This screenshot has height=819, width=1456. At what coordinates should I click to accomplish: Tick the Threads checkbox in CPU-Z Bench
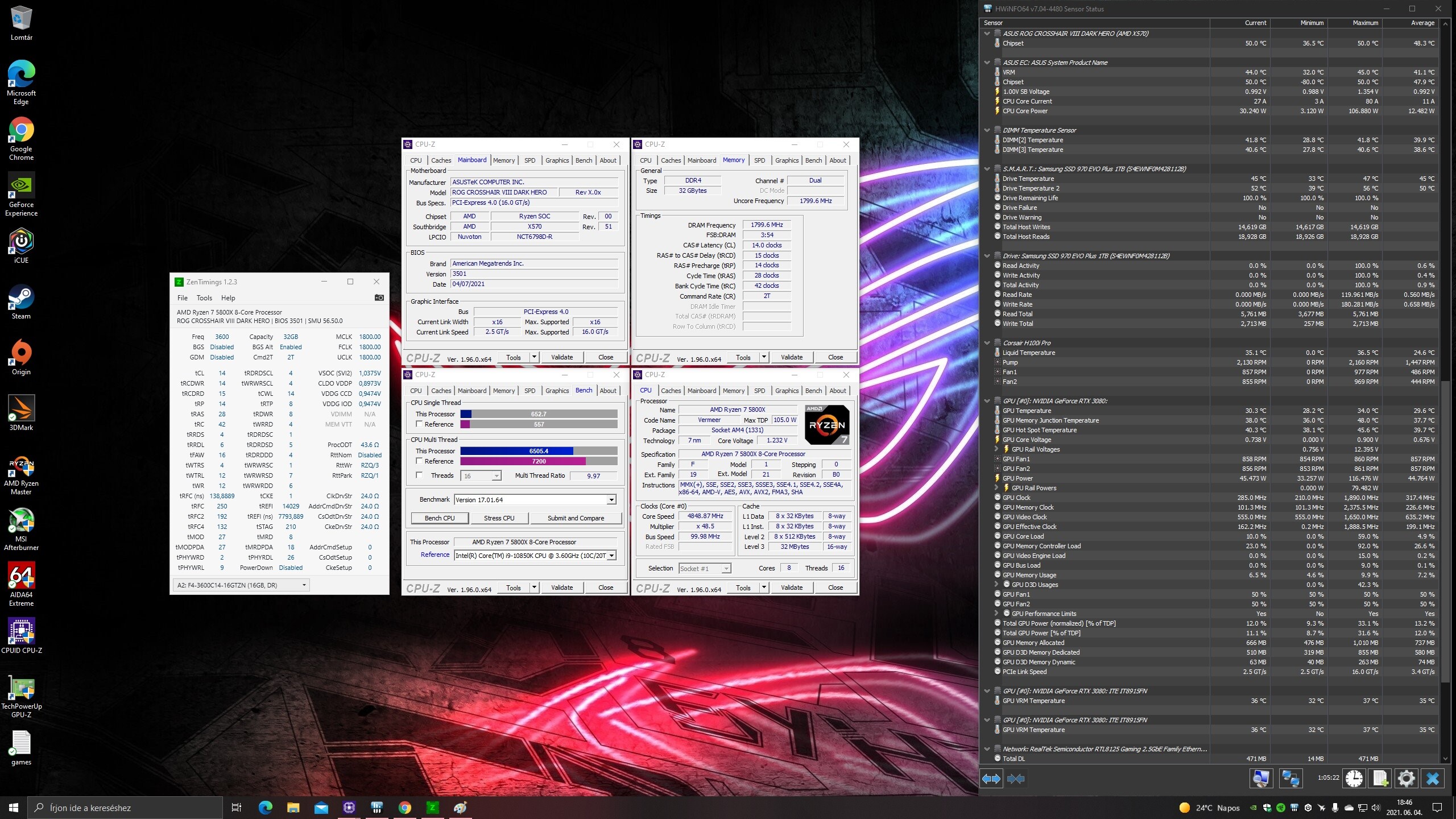tap(419, 475)
